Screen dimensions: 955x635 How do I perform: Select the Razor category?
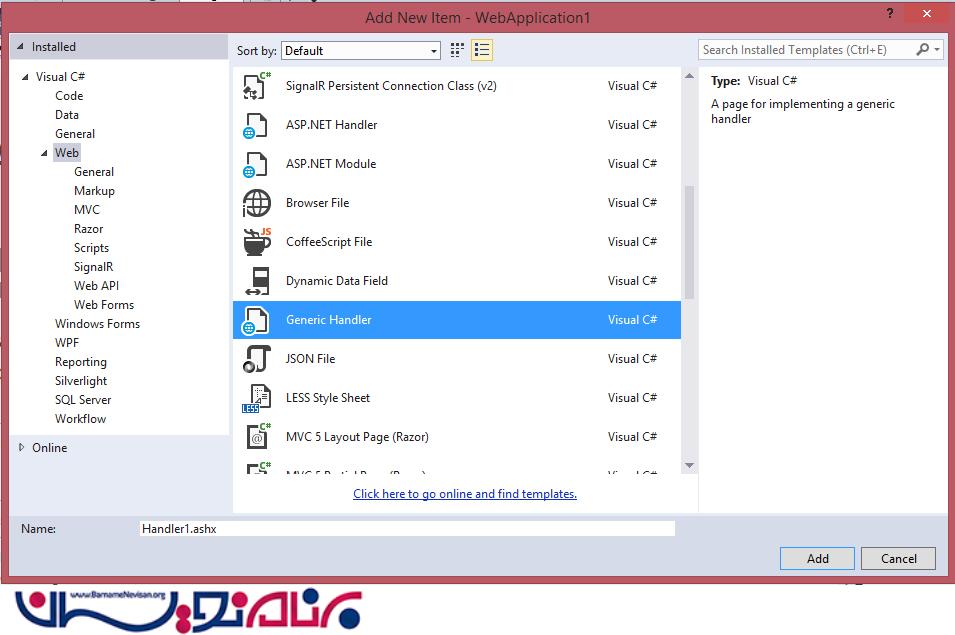point(88,229)
